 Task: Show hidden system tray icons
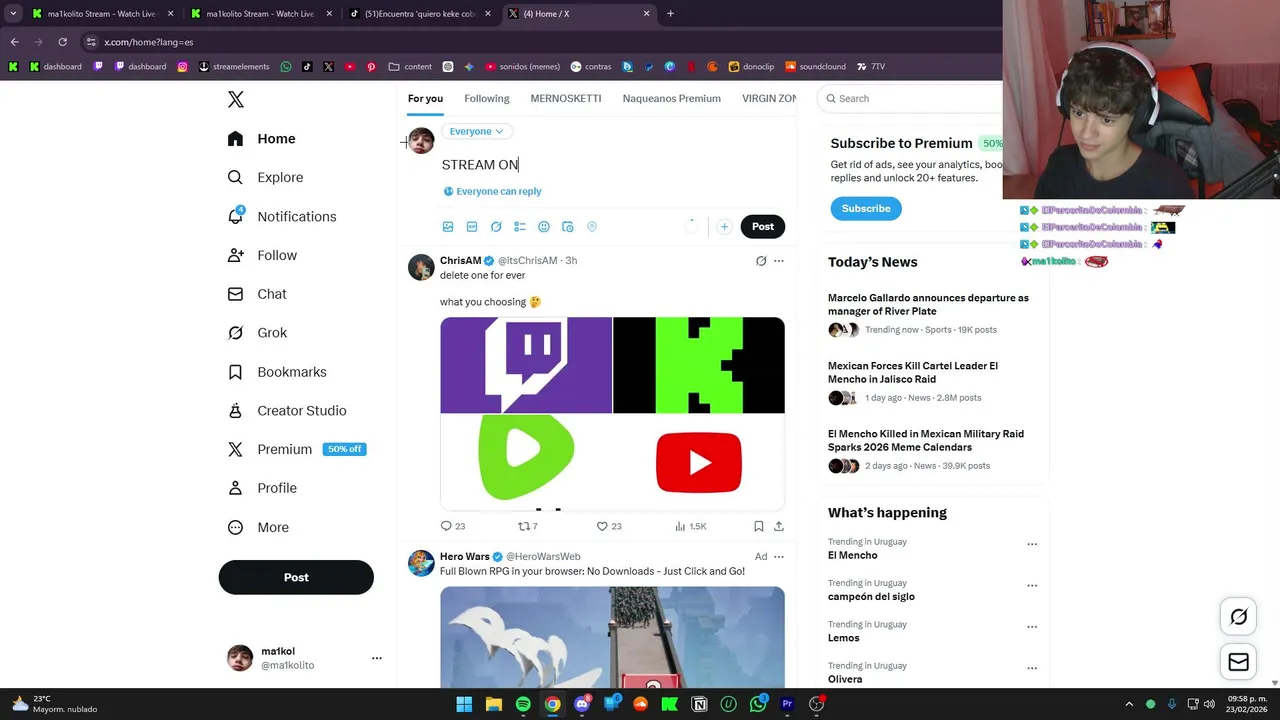click(x=1129, y=704)
